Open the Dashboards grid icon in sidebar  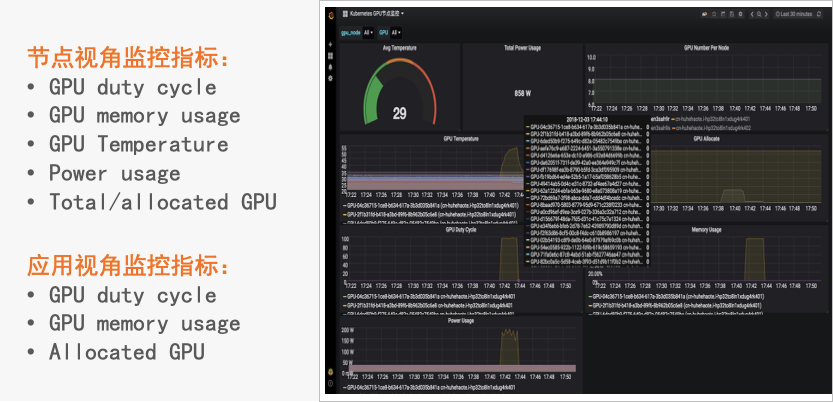tap(331, 56)
